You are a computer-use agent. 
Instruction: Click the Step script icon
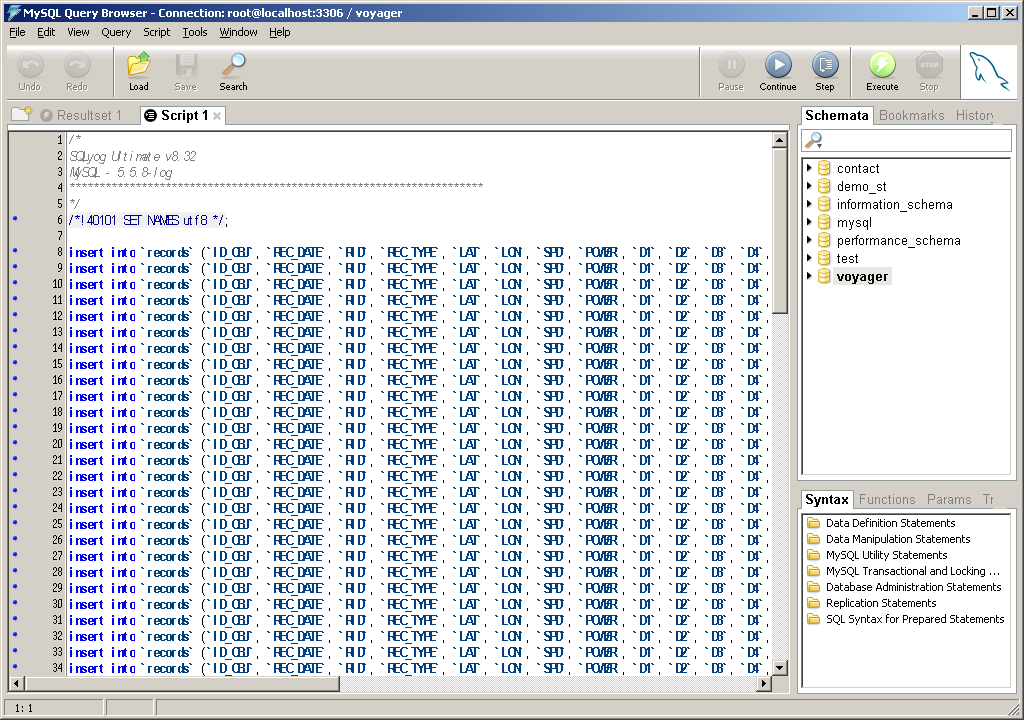(825, 65)
